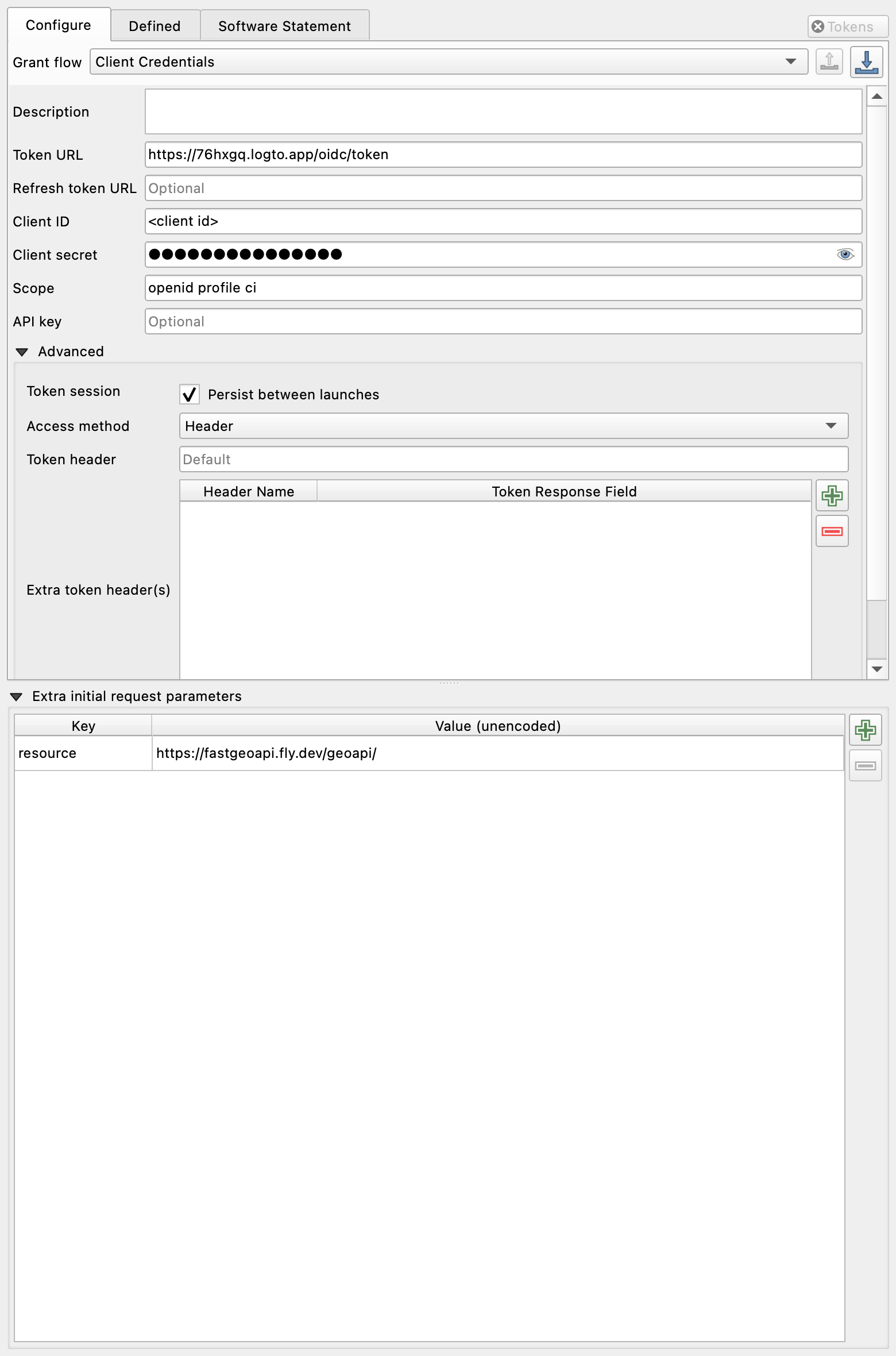Screen dimensions: 896x1356
Task: Click the Key column header
Action: point(83,726)
